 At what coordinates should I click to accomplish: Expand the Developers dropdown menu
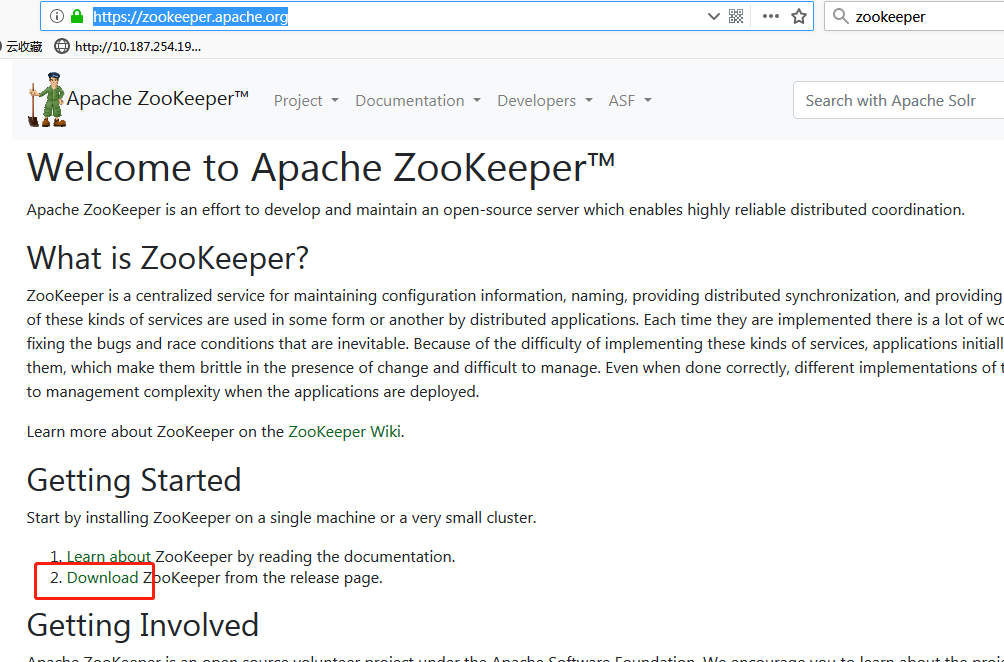[x=545, y=101]
